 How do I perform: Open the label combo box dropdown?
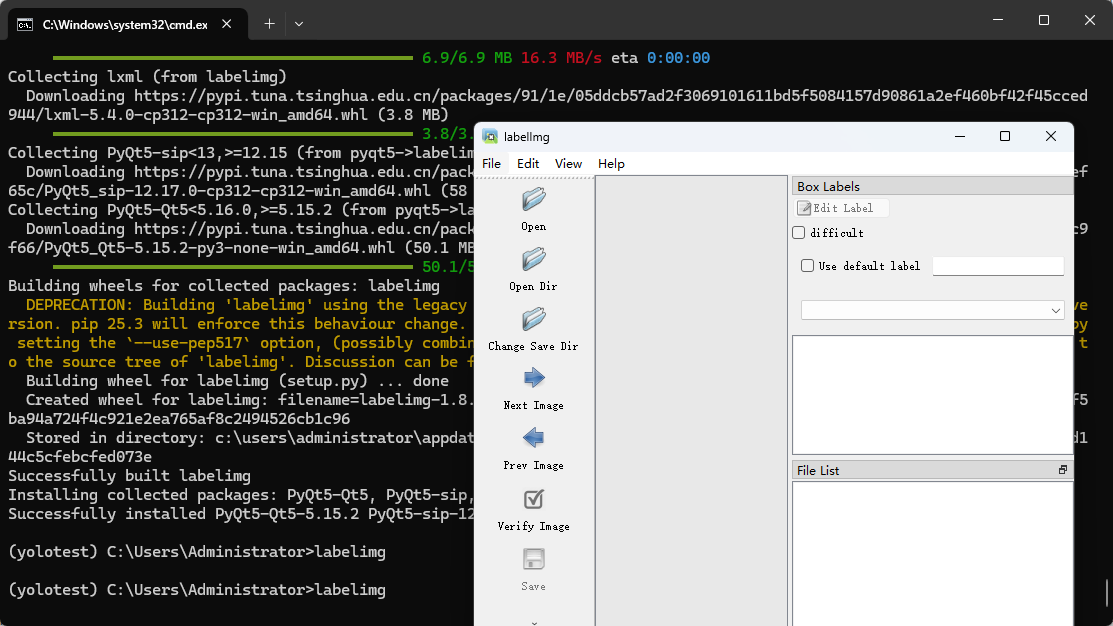coord(1056,310)
